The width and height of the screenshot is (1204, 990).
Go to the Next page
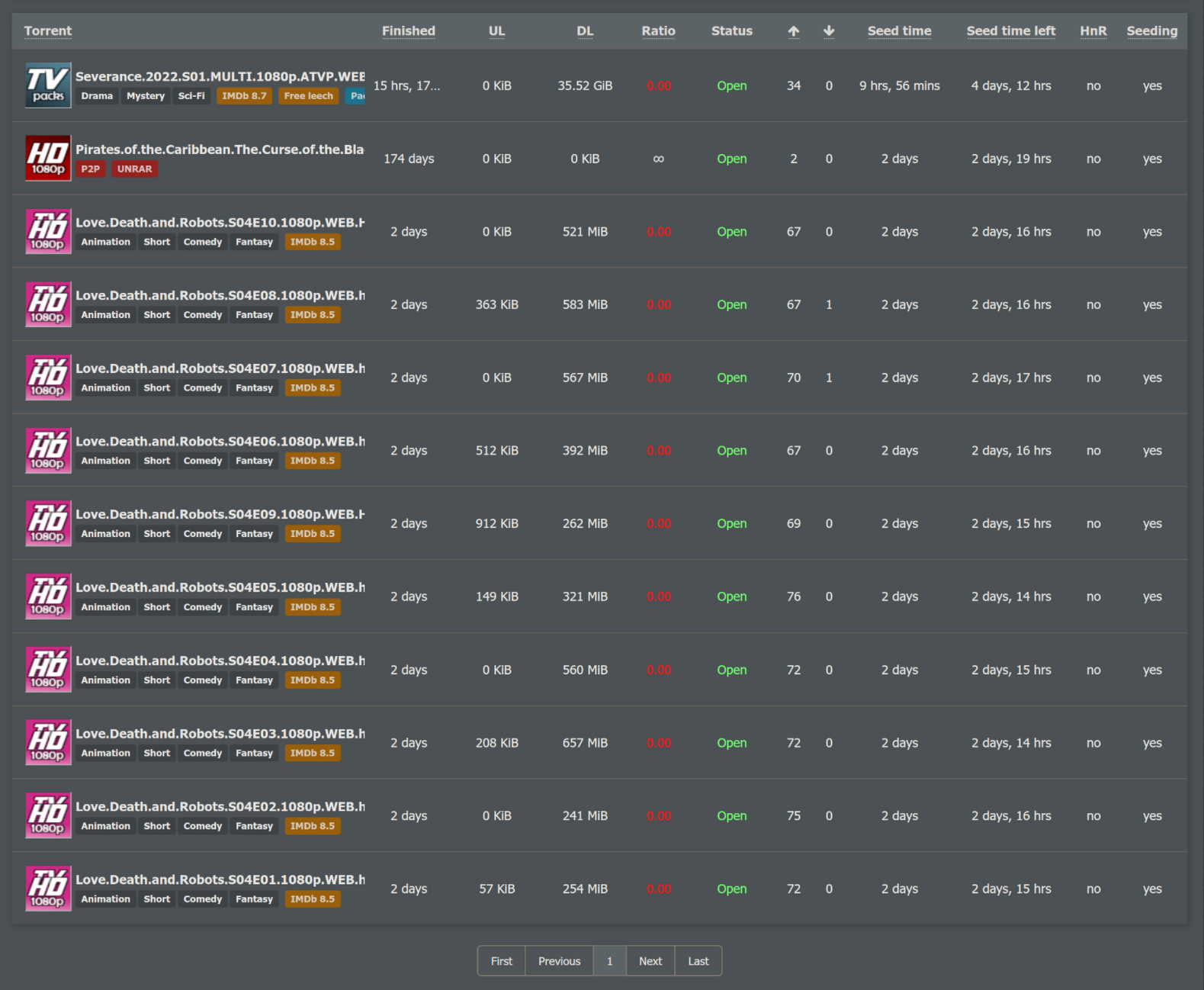[x=650, y=961]
